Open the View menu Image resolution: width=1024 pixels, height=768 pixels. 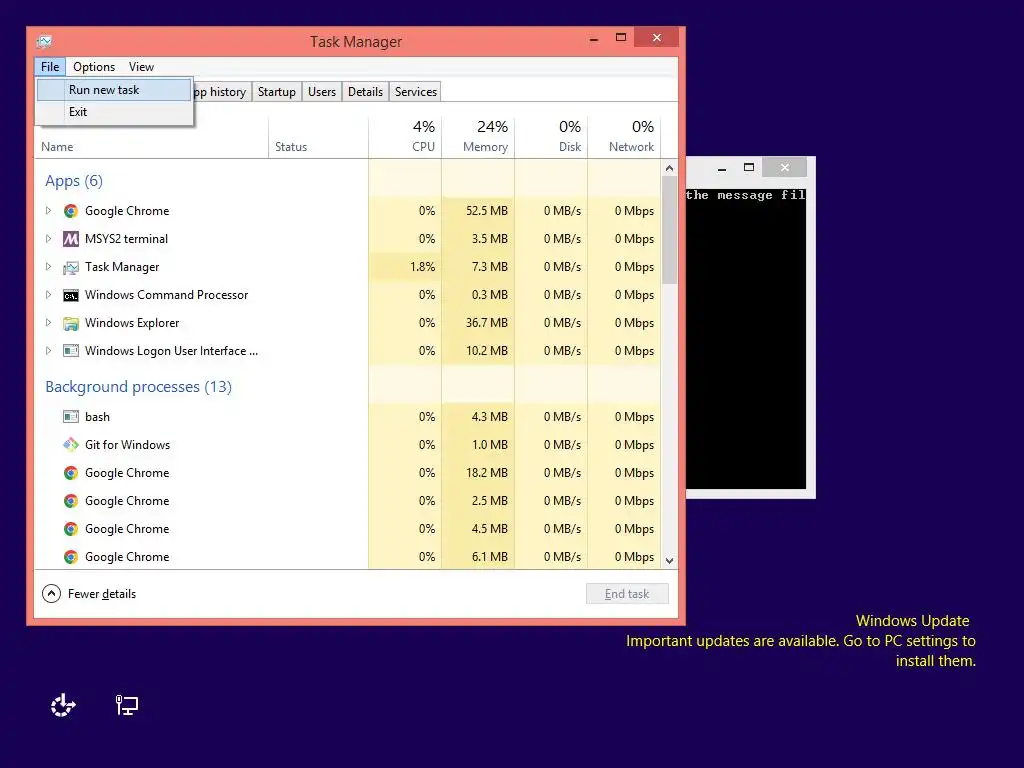coord(141,67)
